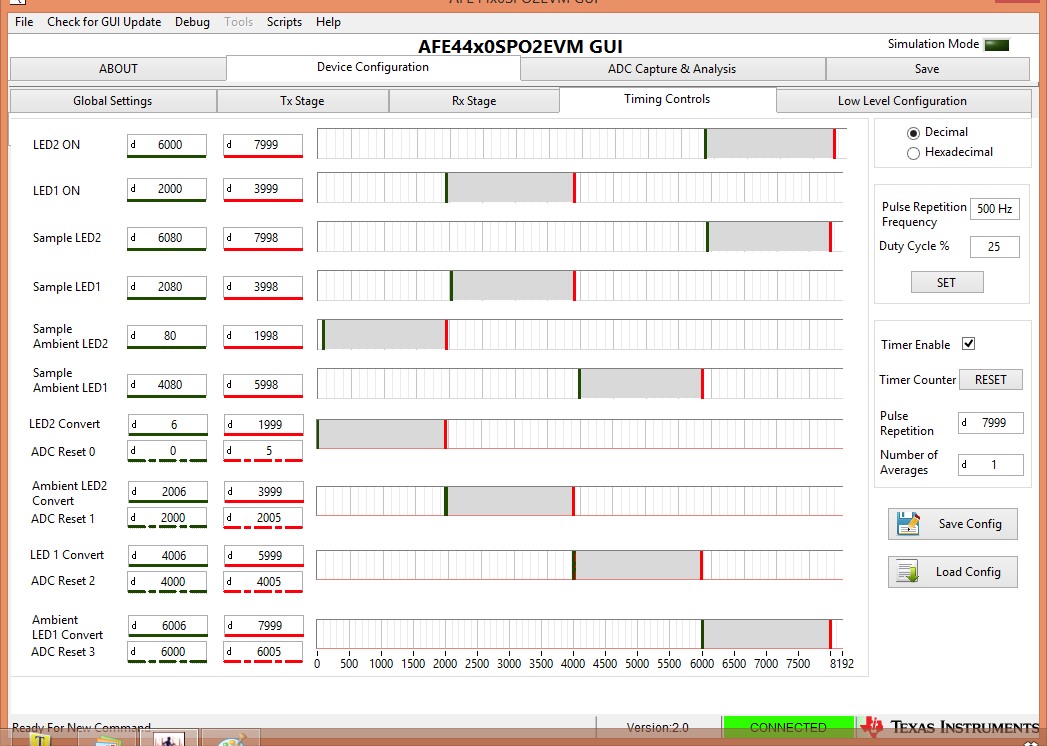
Task: Open the Tx Stage sub-tab
Action: 302,101
